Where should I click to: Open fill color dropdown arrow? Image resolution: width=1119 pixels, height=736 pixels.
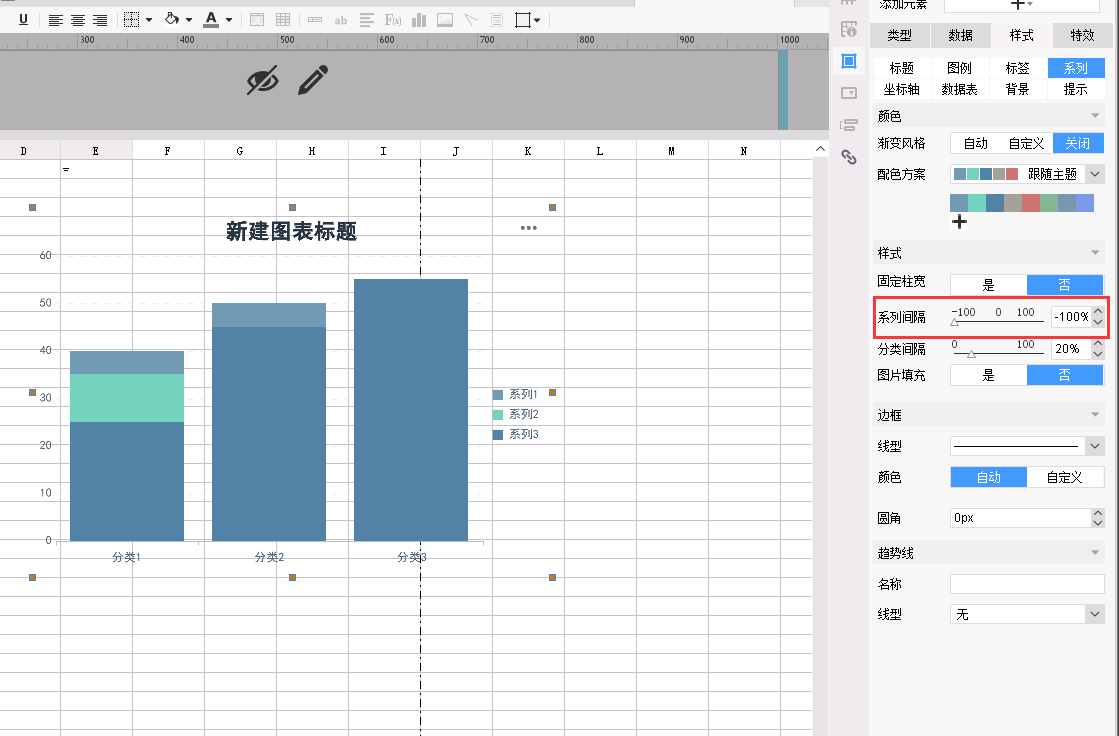click(188, 20)
